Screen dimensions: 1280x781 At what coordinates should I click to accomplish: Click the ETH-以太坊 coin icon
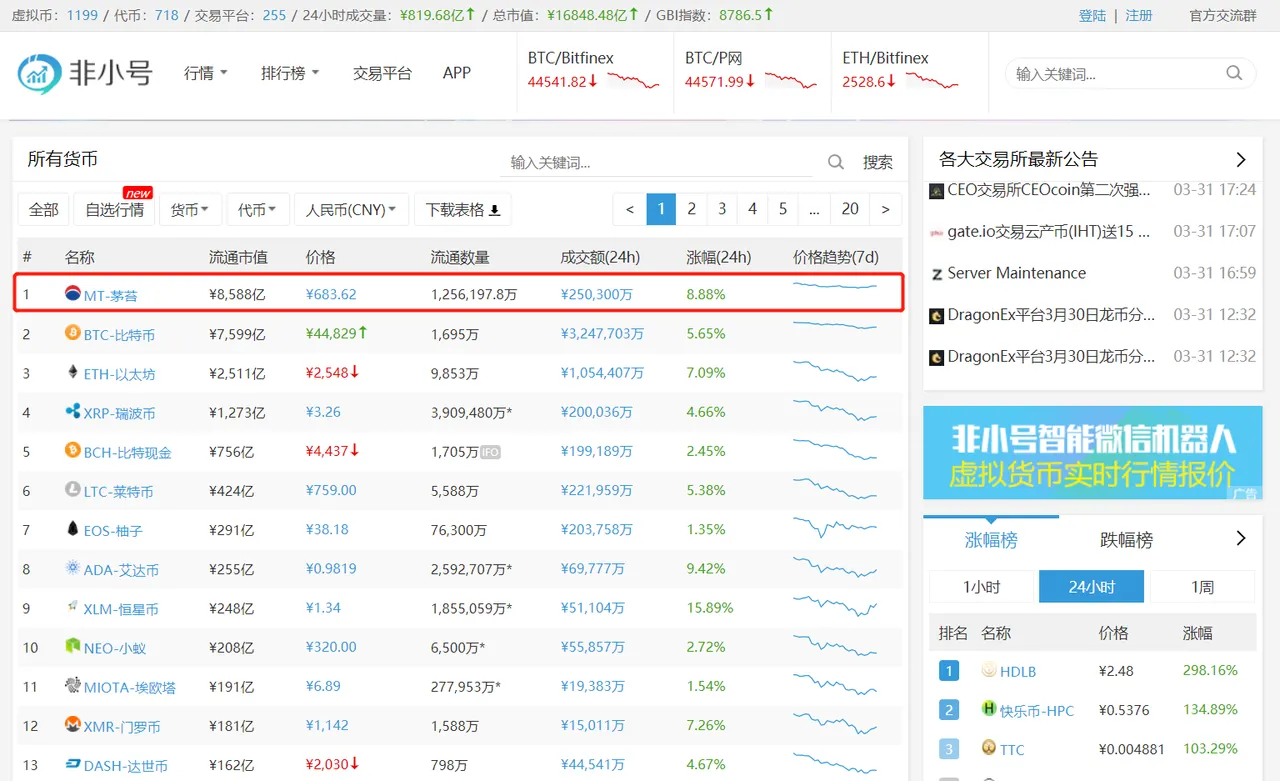(72, 372)
